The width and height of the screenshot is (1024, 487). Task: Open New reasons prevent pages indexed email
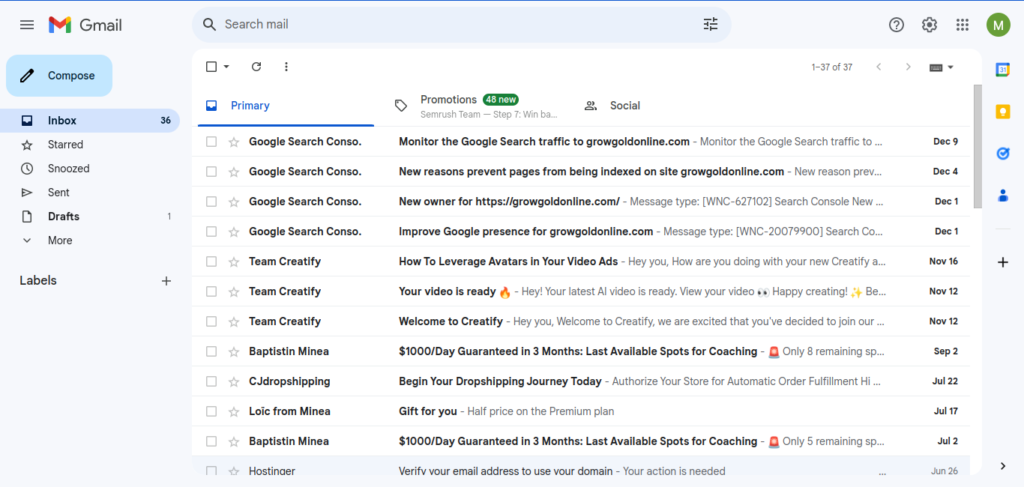(581, 172)
